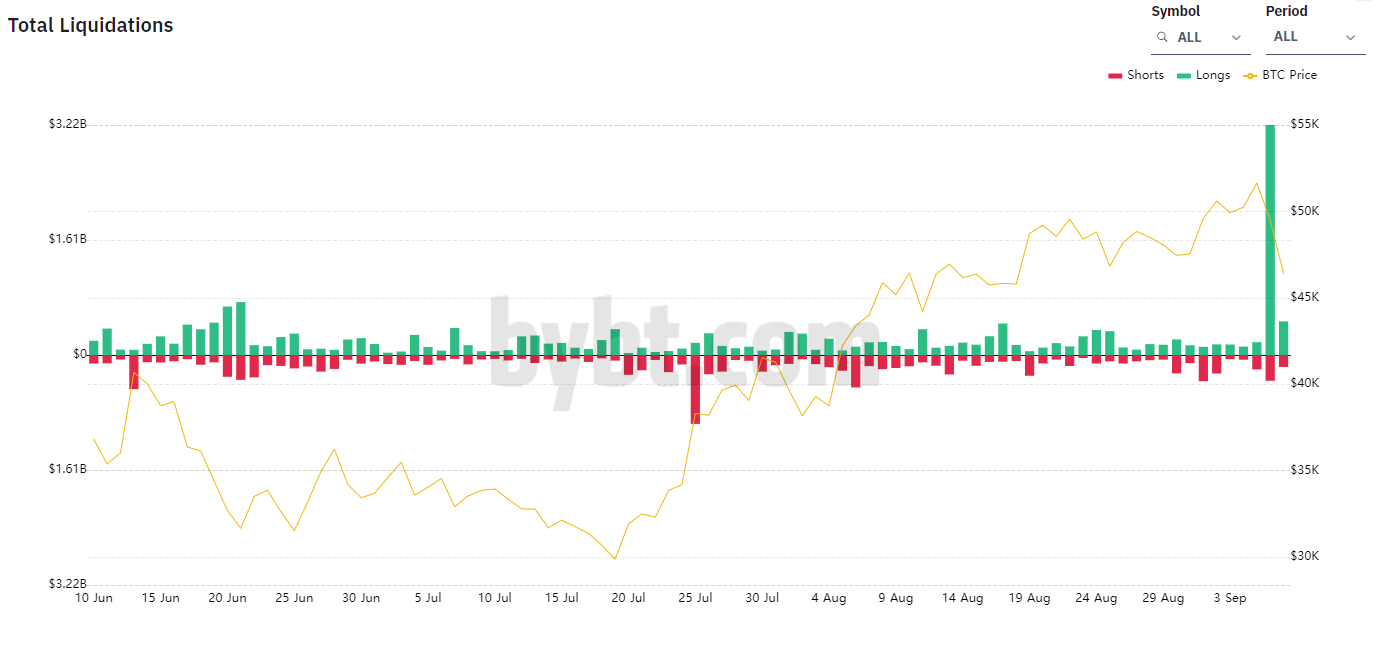This screenshot has width=1376, height=645.
Task: Click the $0 left axis label
Action: tap(80, 354)
